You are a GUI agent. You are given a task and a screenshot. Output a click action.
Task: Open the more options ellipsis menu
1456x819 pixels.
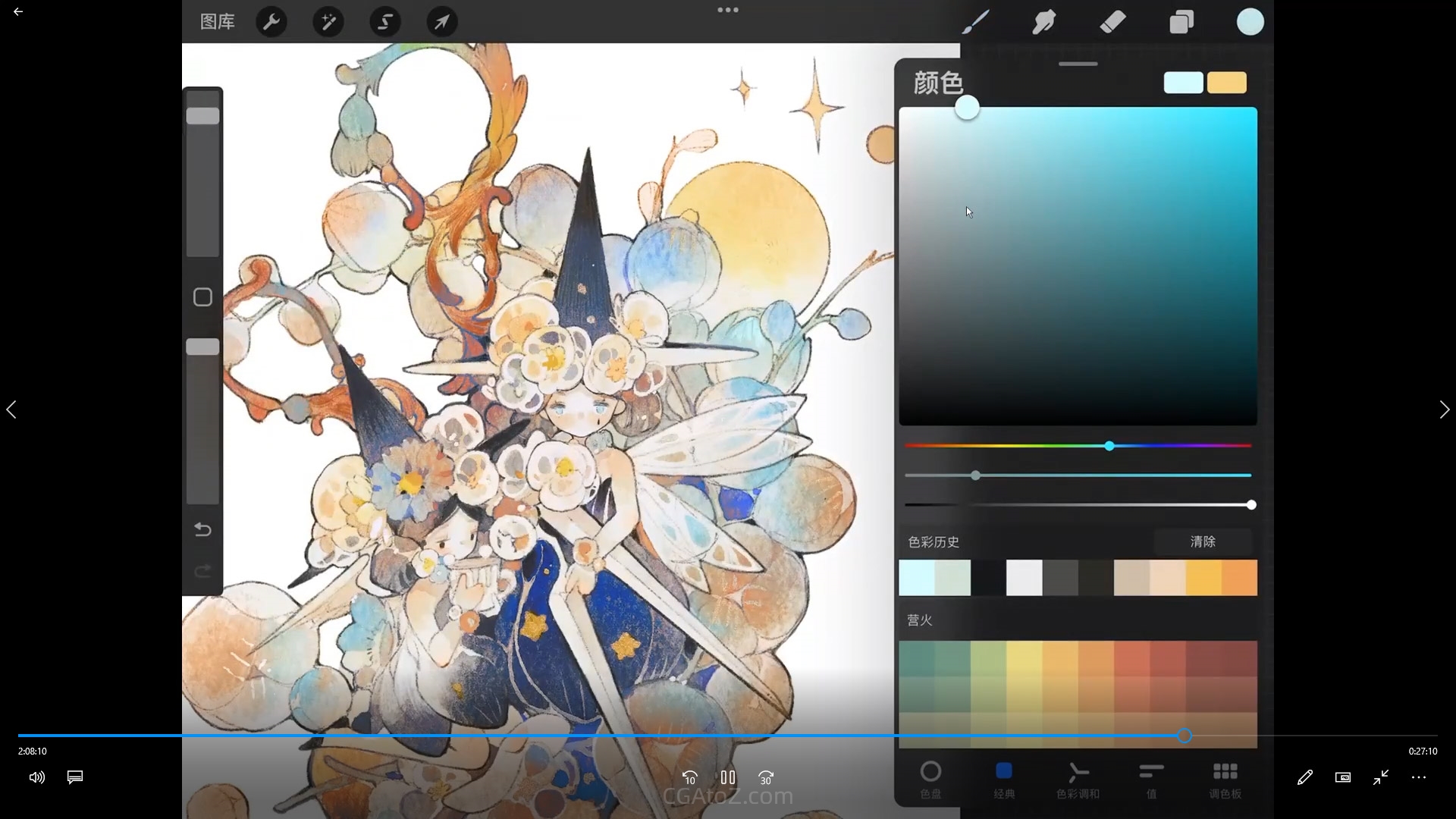[1419, 777]
